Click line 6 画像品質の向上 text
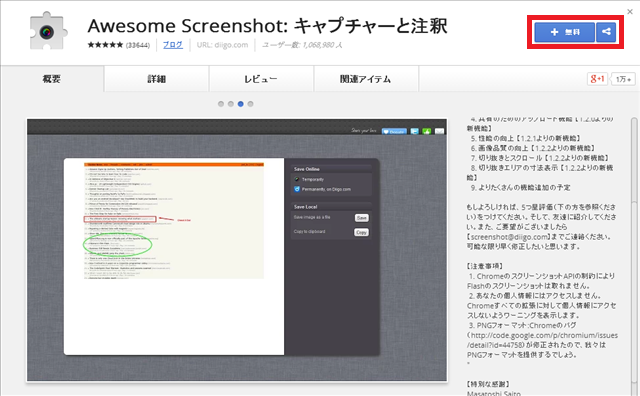 click(x=533, y=148)
